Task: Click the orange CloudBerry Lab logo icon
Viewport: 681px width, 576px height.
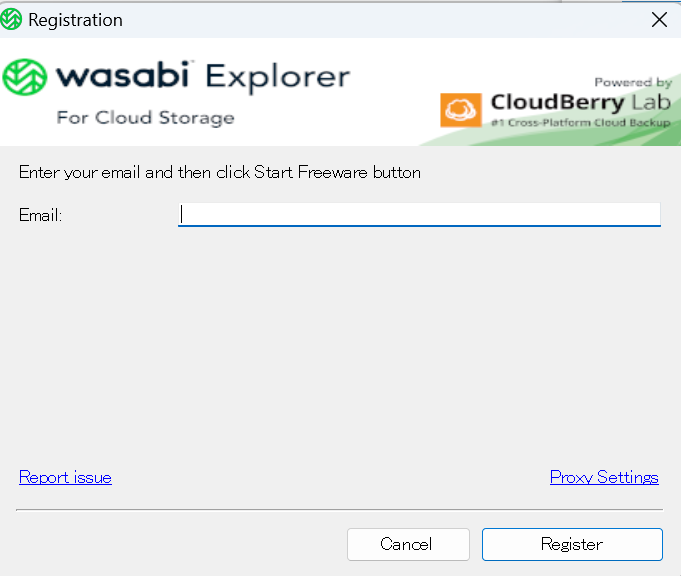Action: pos(461,110)
